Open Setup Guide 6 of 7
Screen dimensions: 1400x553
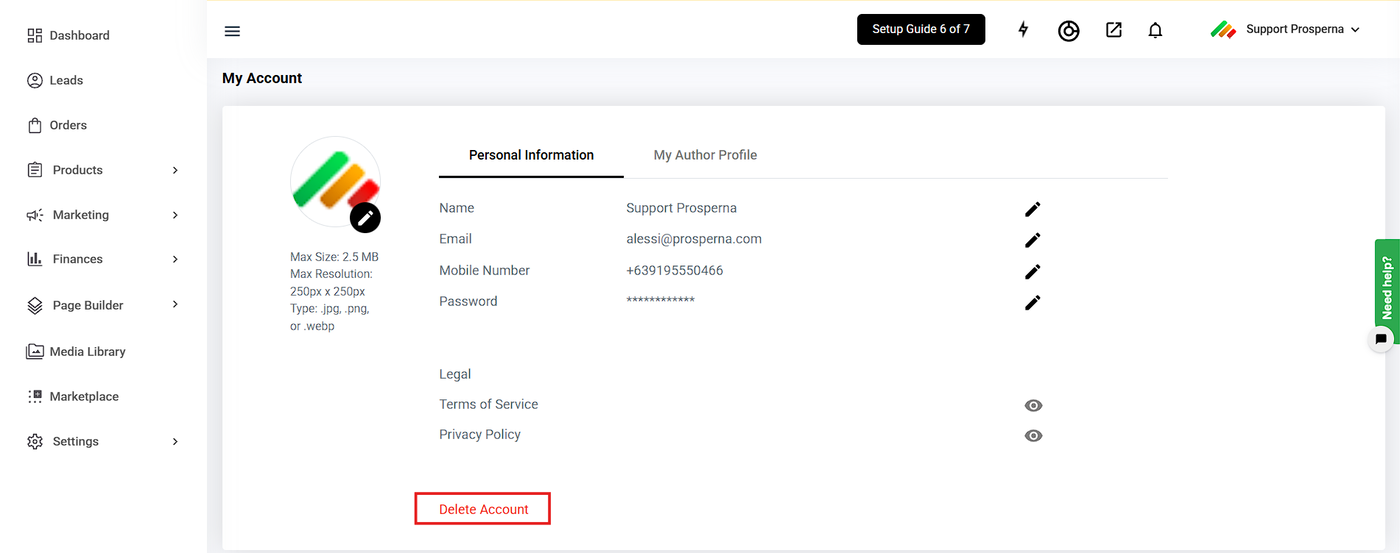[x=920, y=30]
